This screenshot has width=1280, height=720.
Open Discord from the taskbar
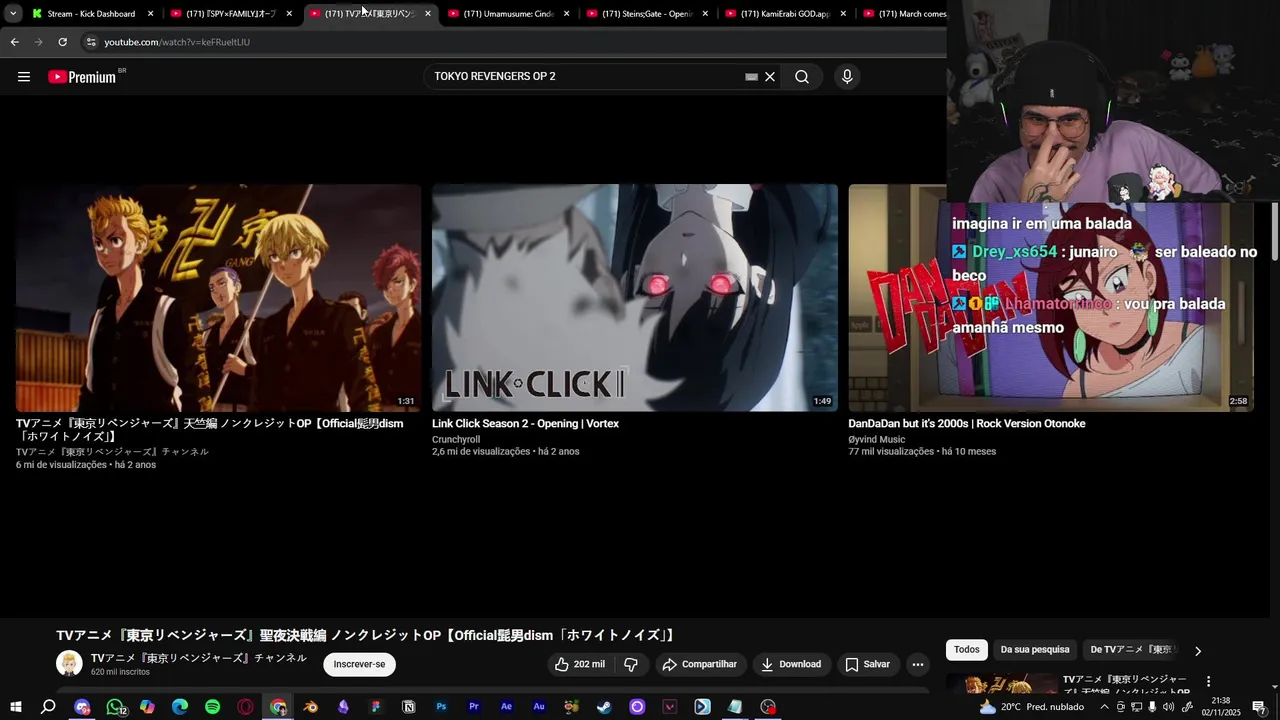click(82, 707)
